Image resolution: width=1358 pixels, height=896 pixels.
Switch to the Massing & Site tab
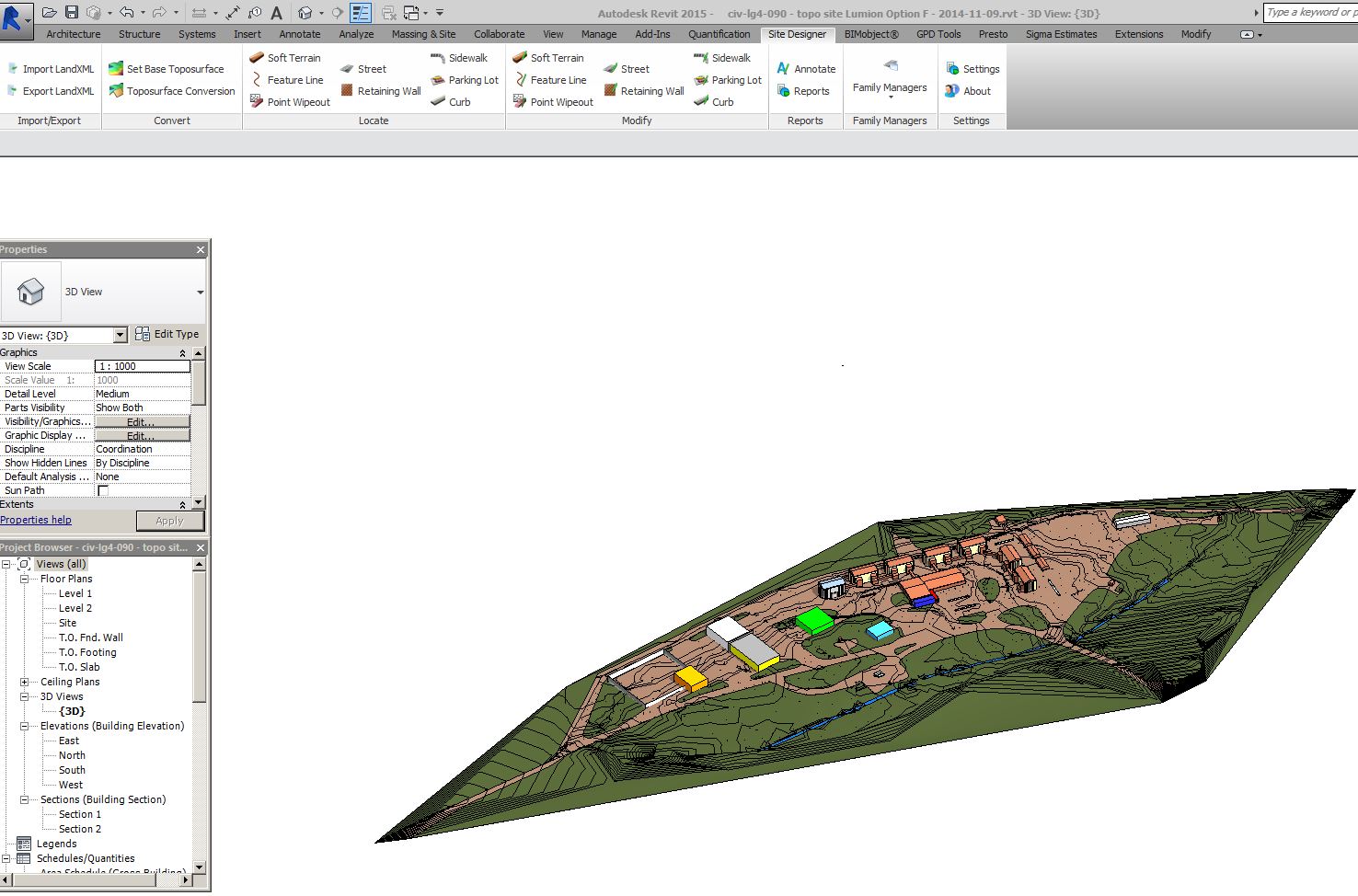(x=423, y=34)
